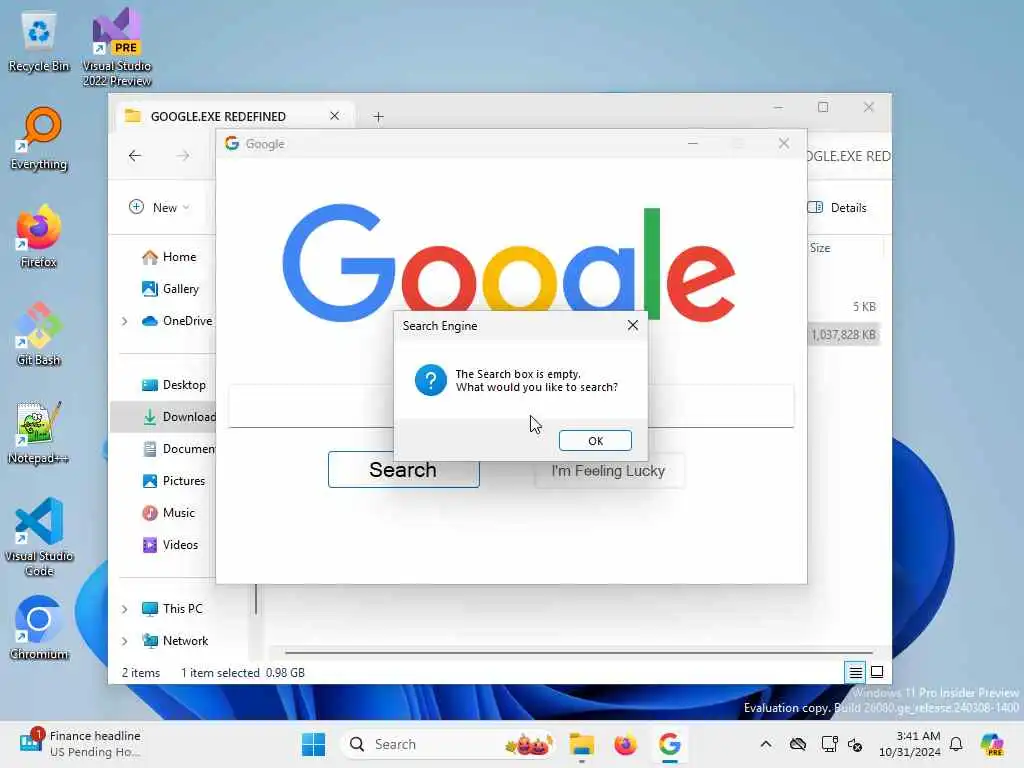Launch Visual Studio 2022 Preview desktop icon

[116, 47]
